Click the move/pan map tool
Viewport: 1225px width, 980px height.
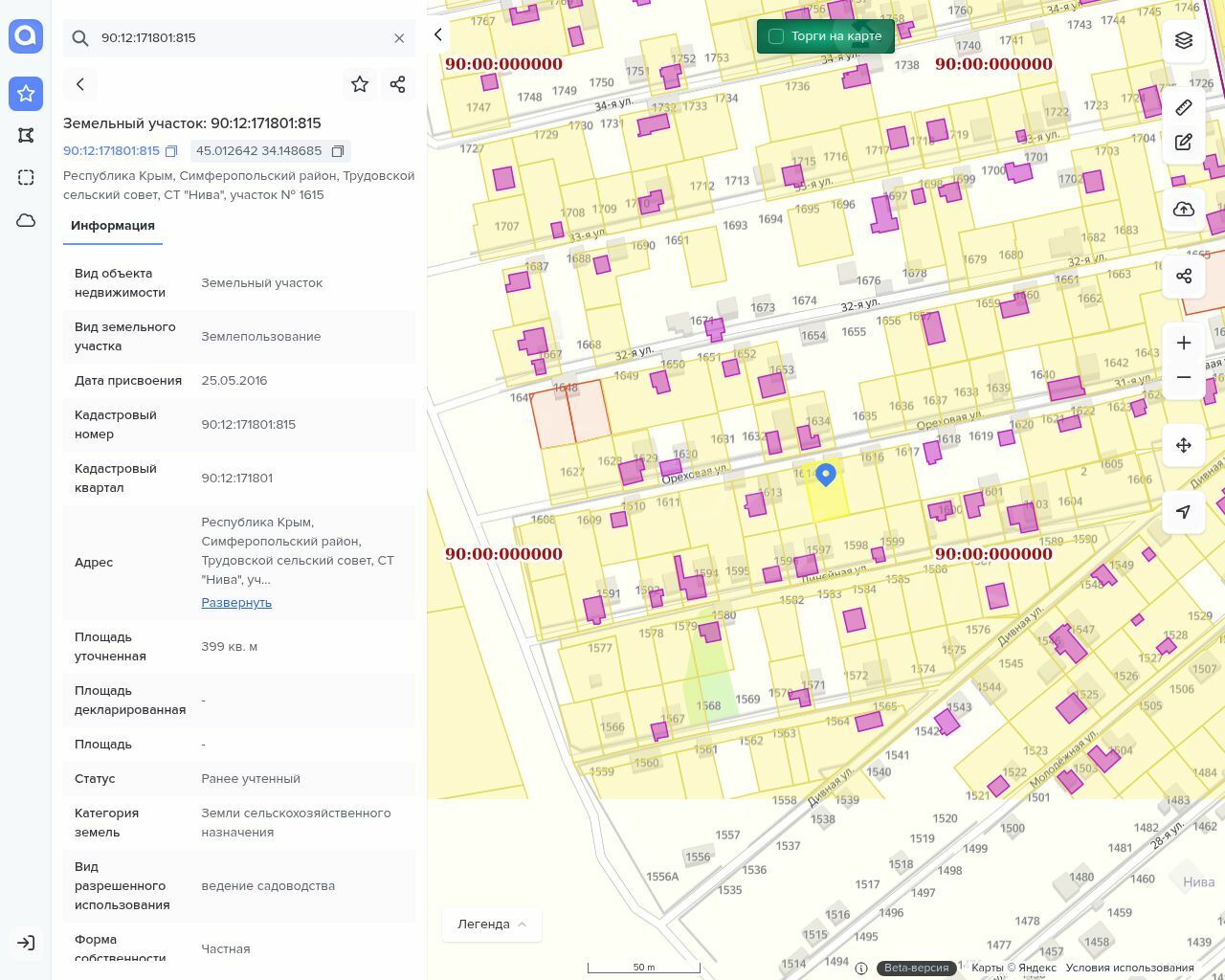click(x=1184, y=445)
